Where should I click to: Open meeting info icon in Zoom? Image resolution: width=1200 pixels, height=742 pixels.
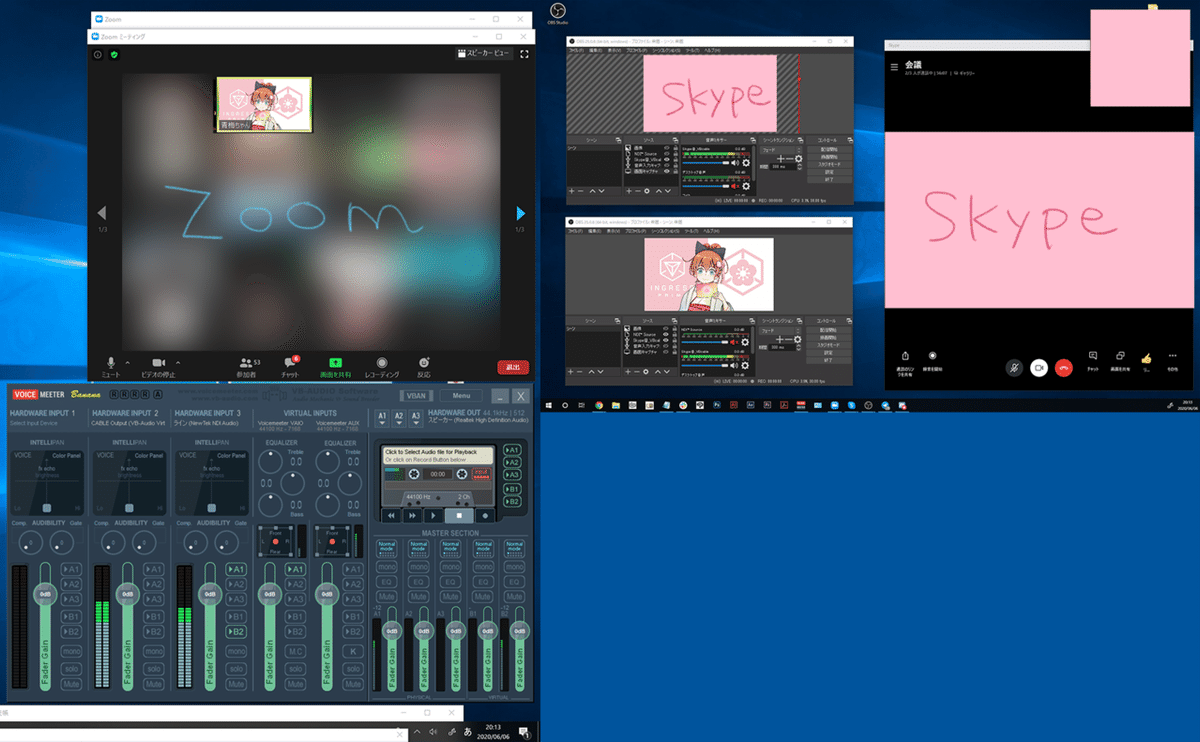pyautogui.click(x=98, y=55)
